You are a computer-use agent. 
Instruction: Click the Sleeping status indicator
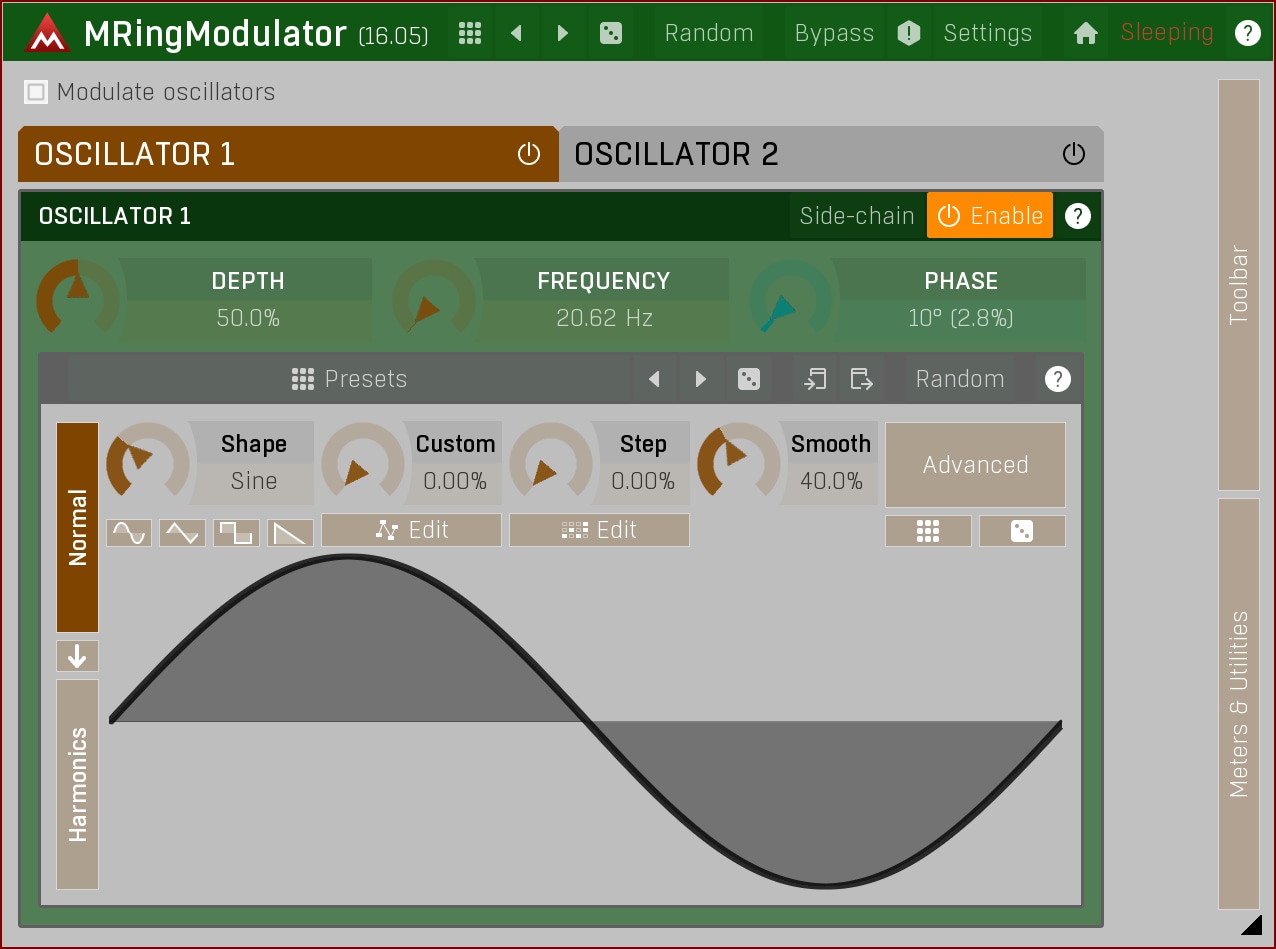point(1167,33)
